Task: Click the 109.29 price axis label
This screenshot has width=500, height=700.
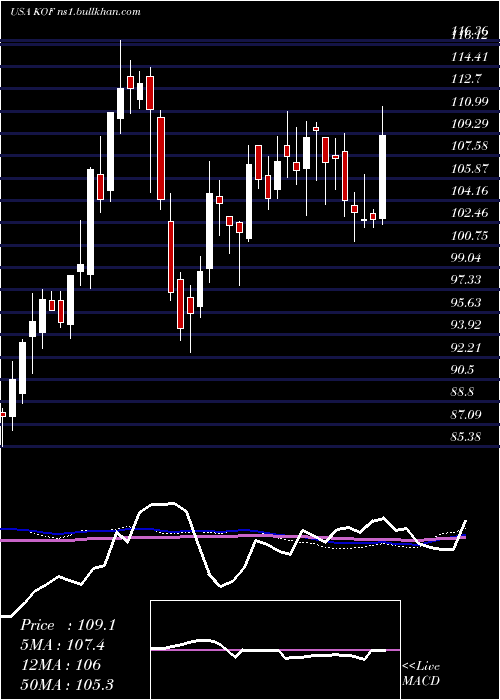Action: click(x=468, y=124)
